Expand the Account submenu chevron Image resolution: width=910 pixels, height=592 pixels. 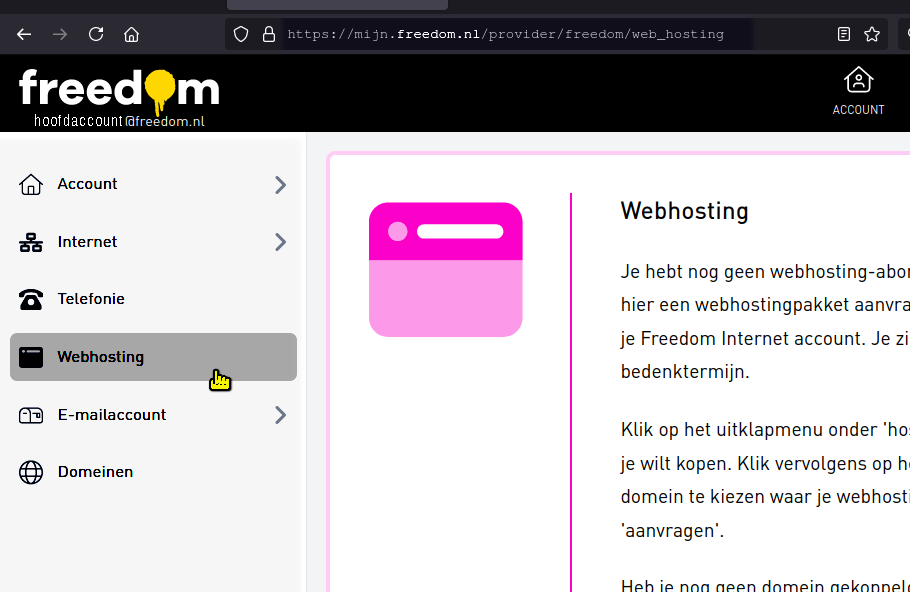pos(280,185)
